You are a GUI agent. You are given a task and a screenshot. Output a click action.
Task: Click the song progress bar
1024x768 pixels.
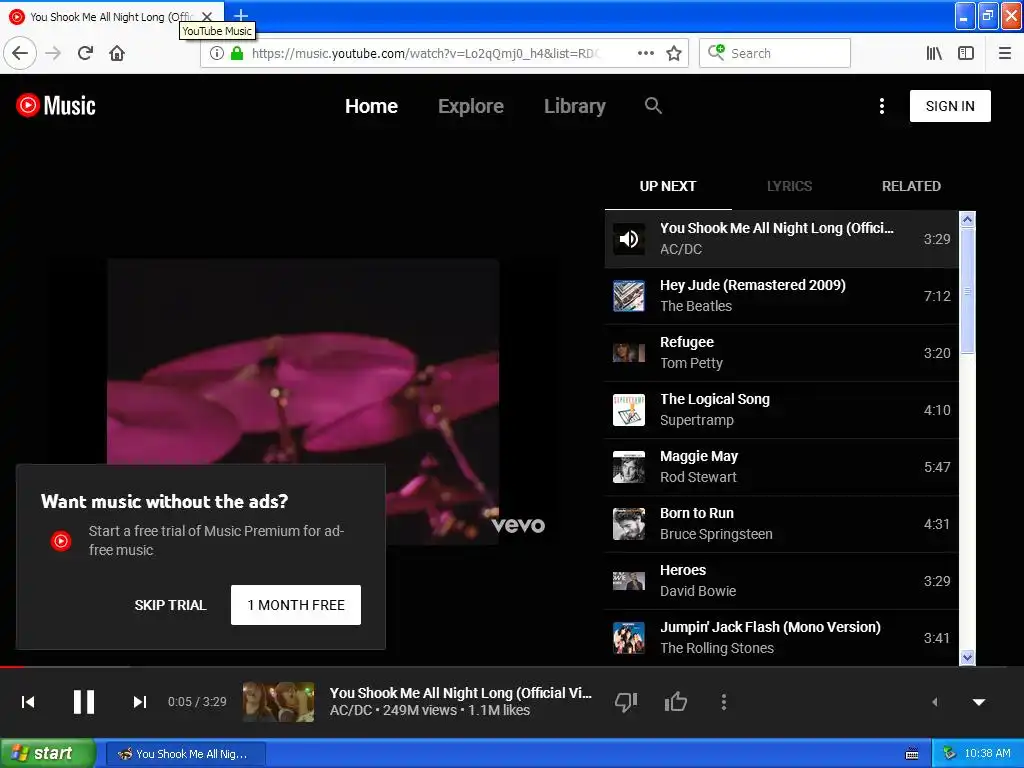512,667
